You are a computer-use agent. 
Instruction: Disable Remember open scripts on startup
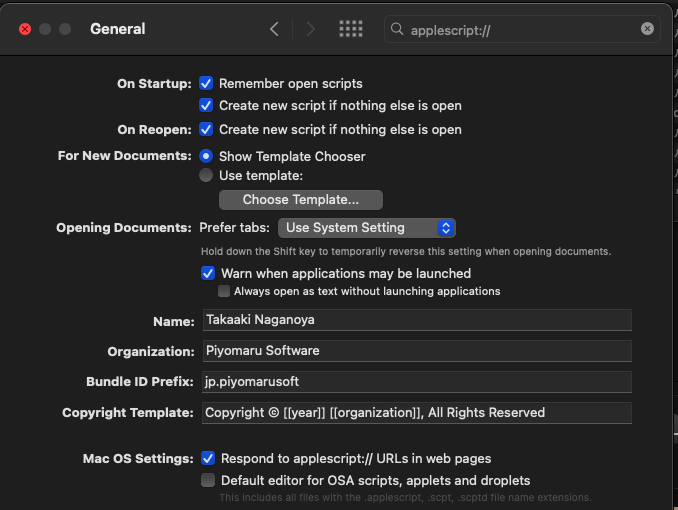point(206,83)
